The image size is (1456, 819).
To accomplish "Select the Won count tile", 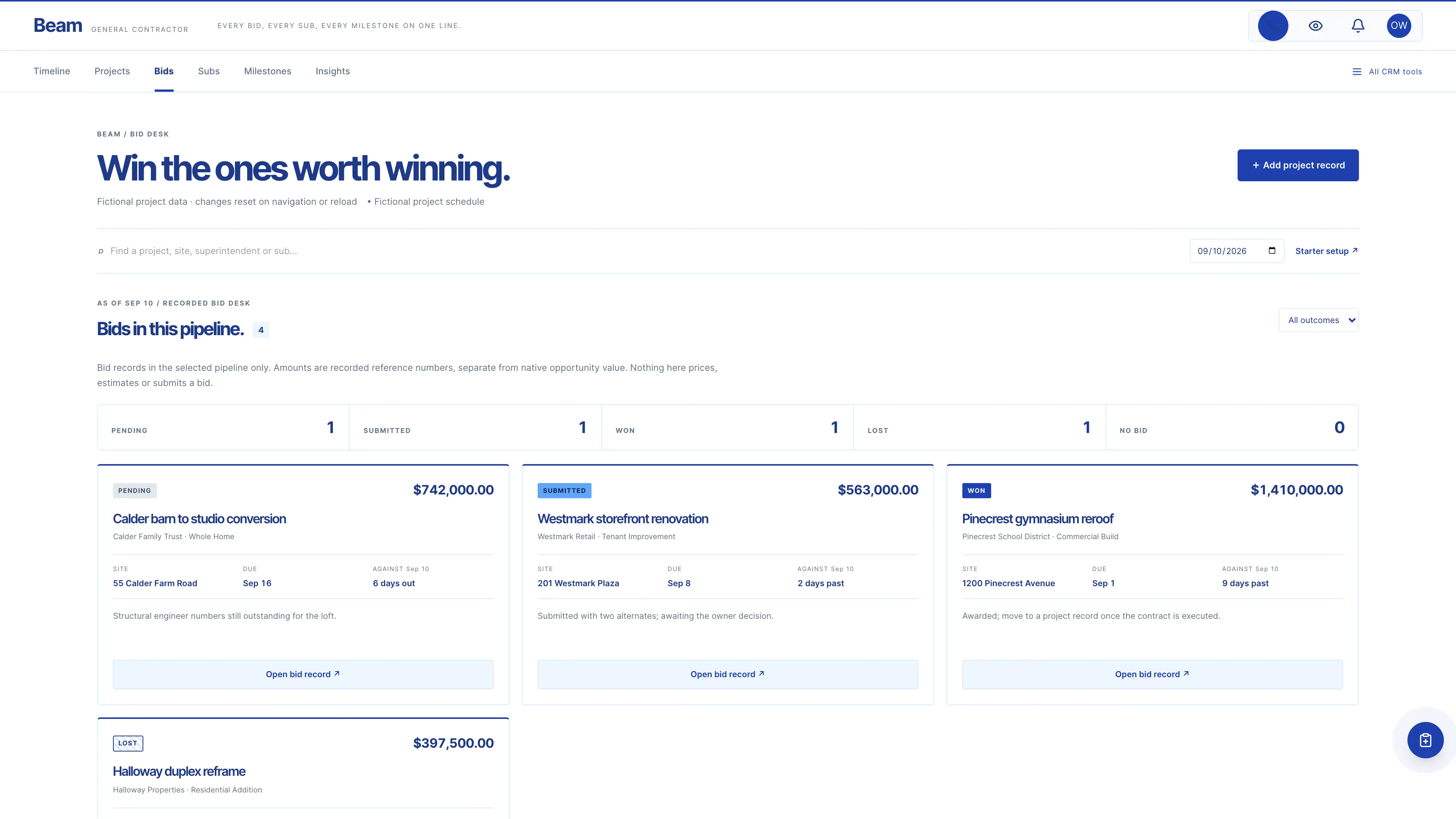I will (x=728, y=427).
